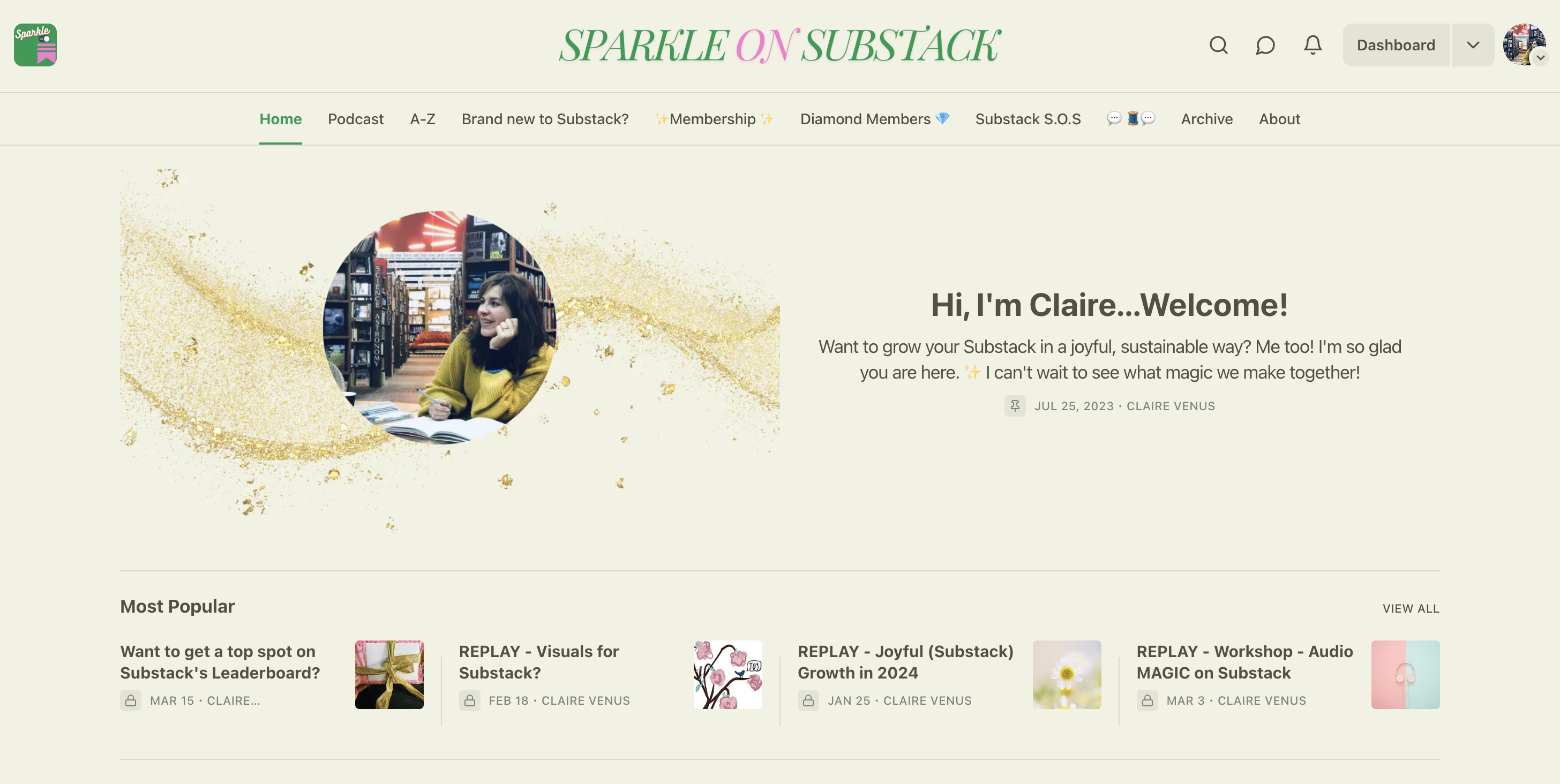Open the Brand new to Substack? tab
The height and width of the screenshot is (784, 1560).
coord(545,119)
